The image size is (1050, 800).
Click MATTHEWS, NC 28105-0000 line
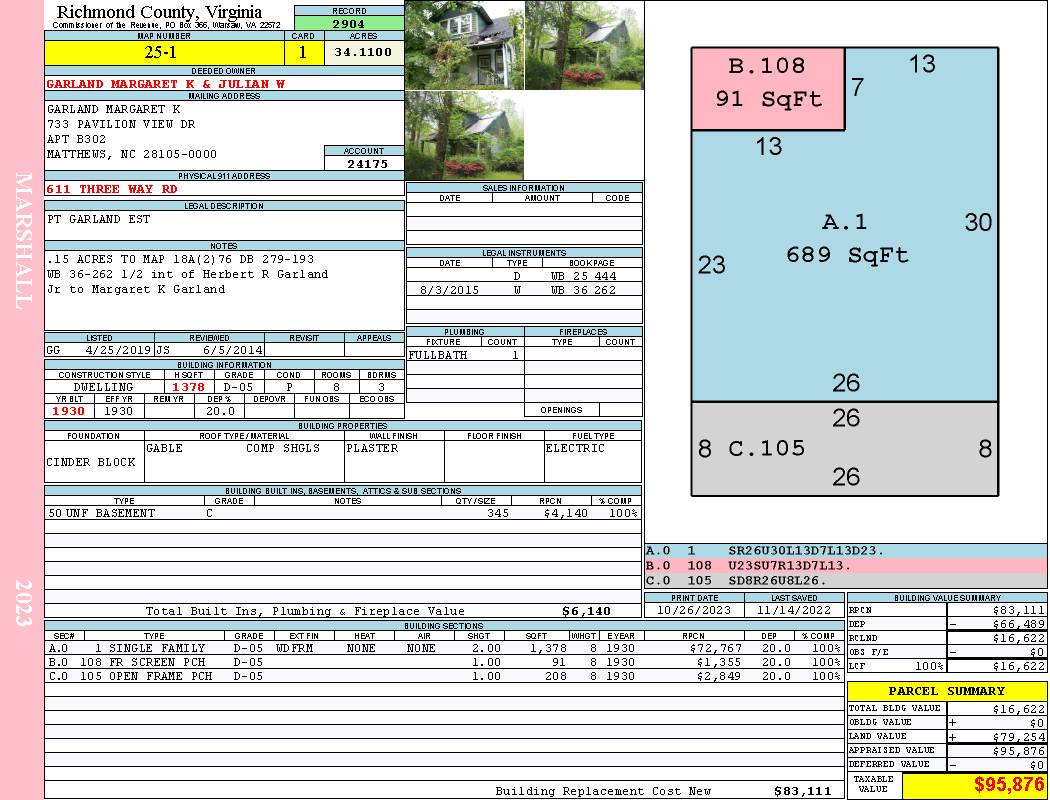click(132, 154)
